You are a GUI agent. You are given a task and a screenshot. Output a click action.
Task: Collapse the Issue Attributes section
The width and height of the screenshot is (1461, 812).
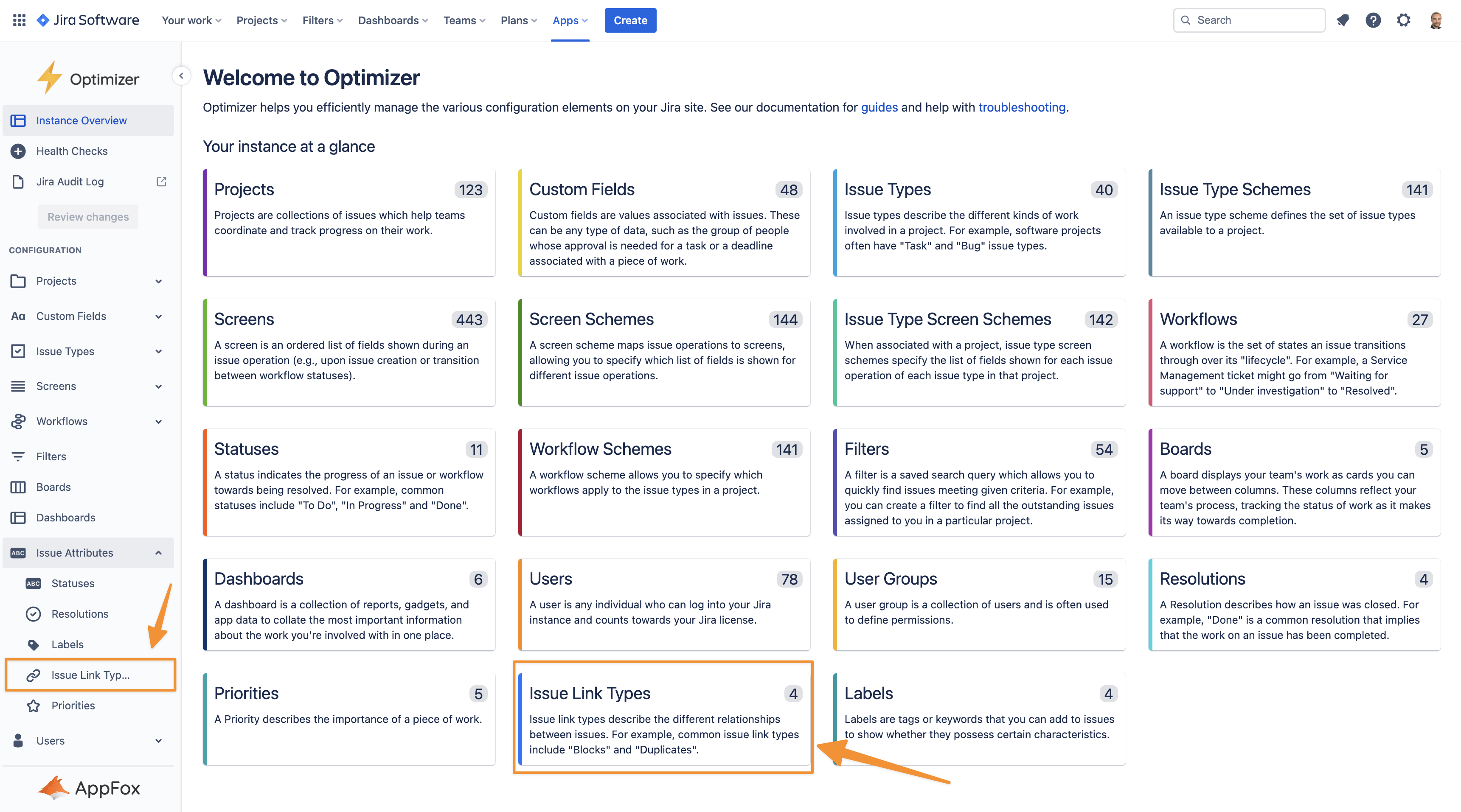159,553
